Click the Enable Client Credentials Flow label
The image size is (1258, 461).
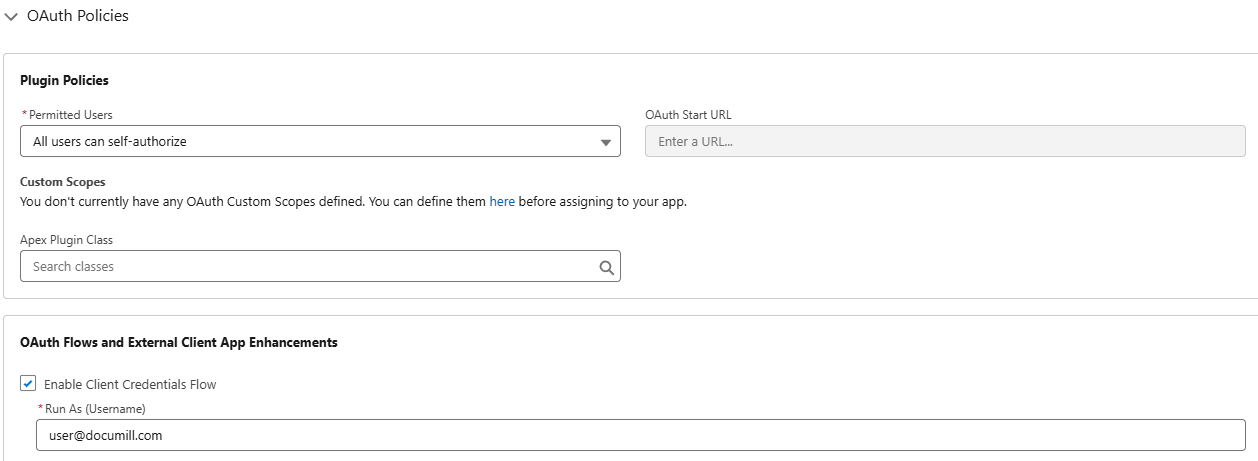tap(130, 384)
